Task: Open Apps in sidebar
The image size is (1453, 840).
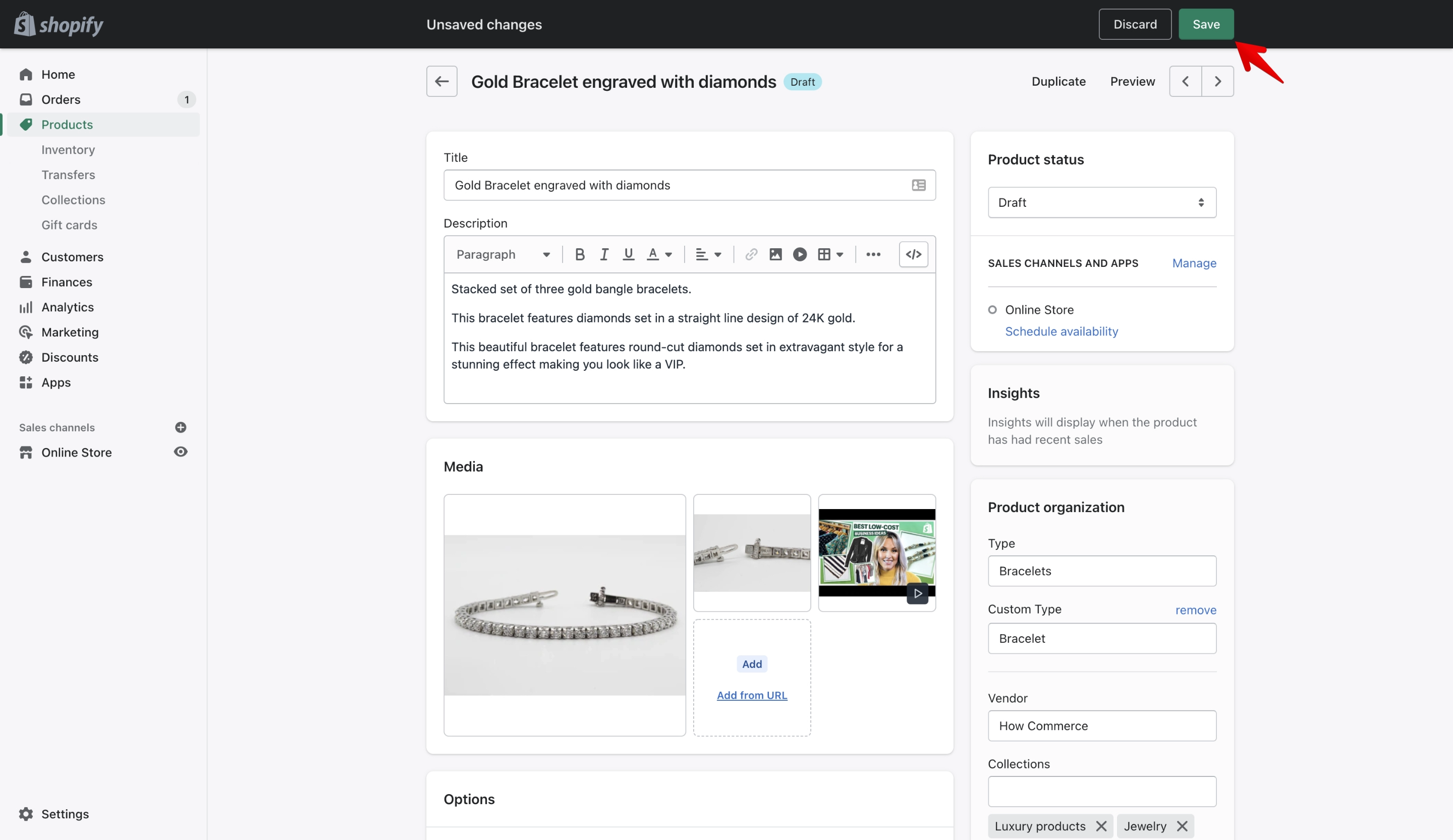Action: coord(104,382)
